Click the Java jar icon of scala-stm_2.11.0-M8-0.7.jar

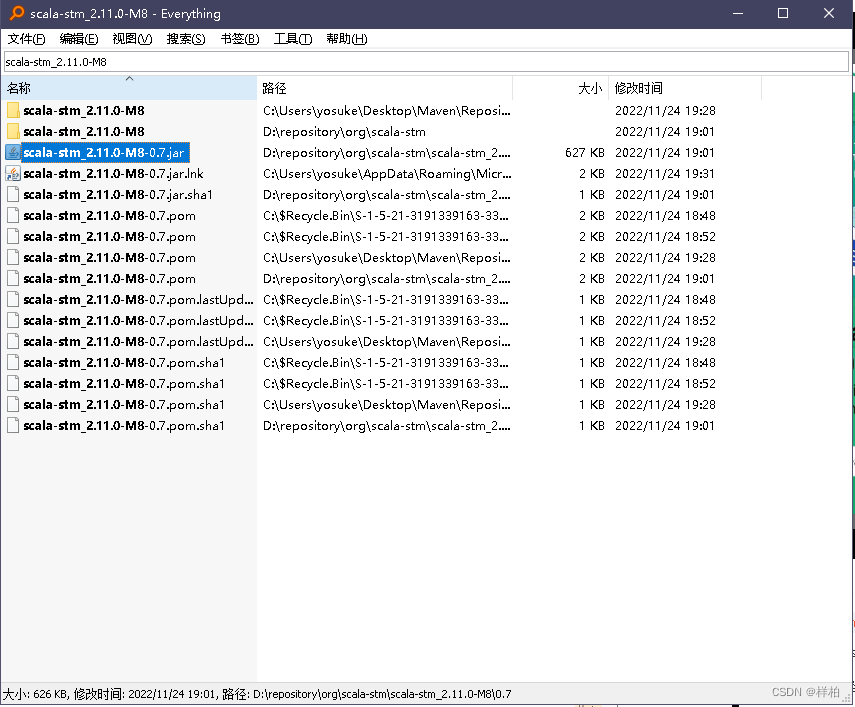pos(13,153)
